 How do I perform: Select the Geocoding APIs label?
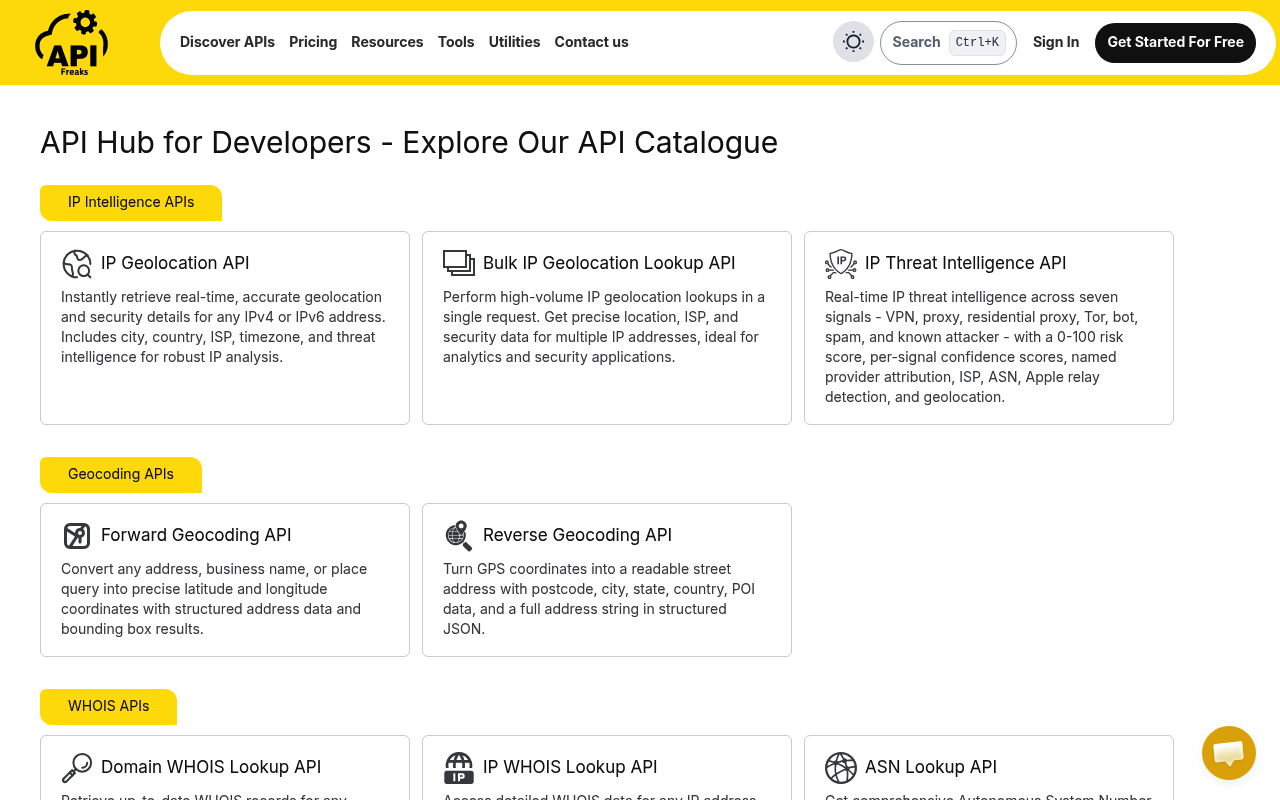pyautogui.click(x=121, y=474)
